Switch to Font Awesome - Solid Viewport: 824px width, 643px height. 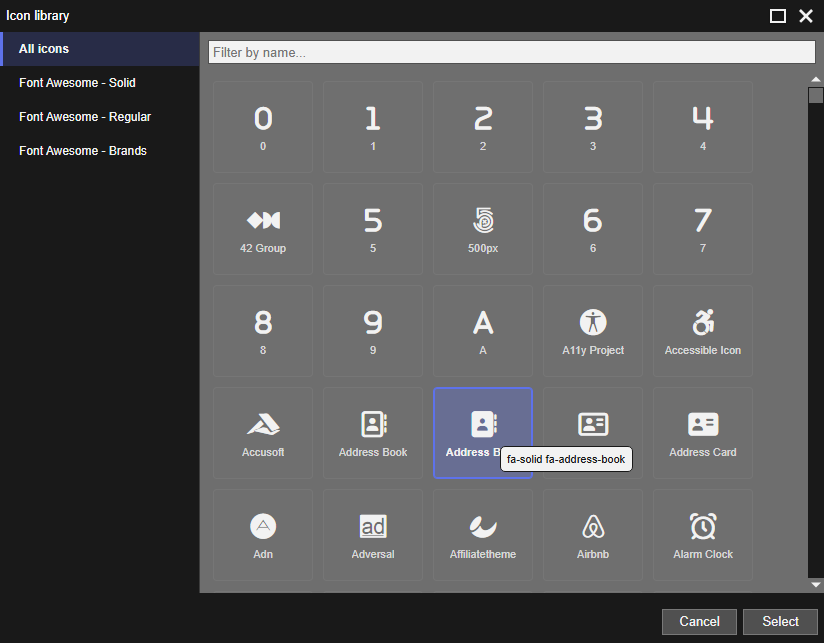coord(100,82)
